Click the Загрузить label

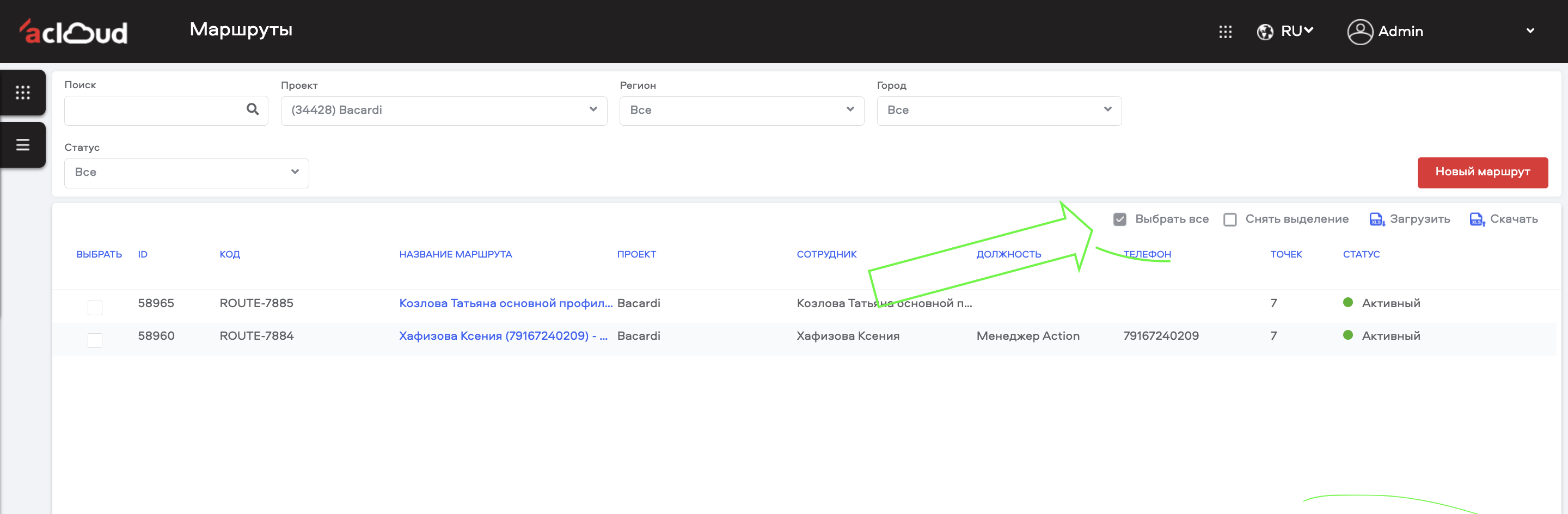click(1419, 219)
